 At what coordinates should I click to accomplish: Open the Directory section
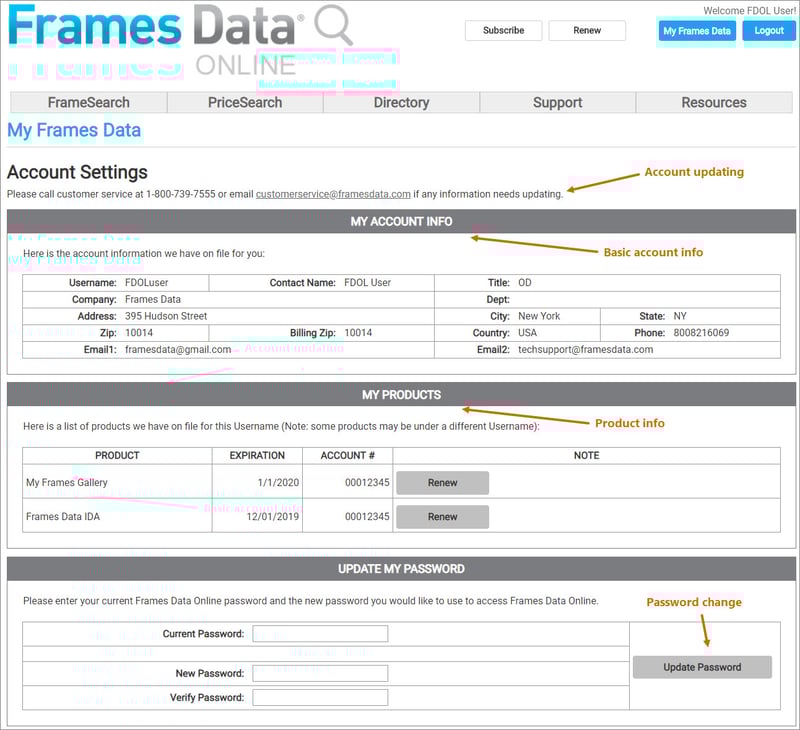pyautogui.click(x=401, y=103)
